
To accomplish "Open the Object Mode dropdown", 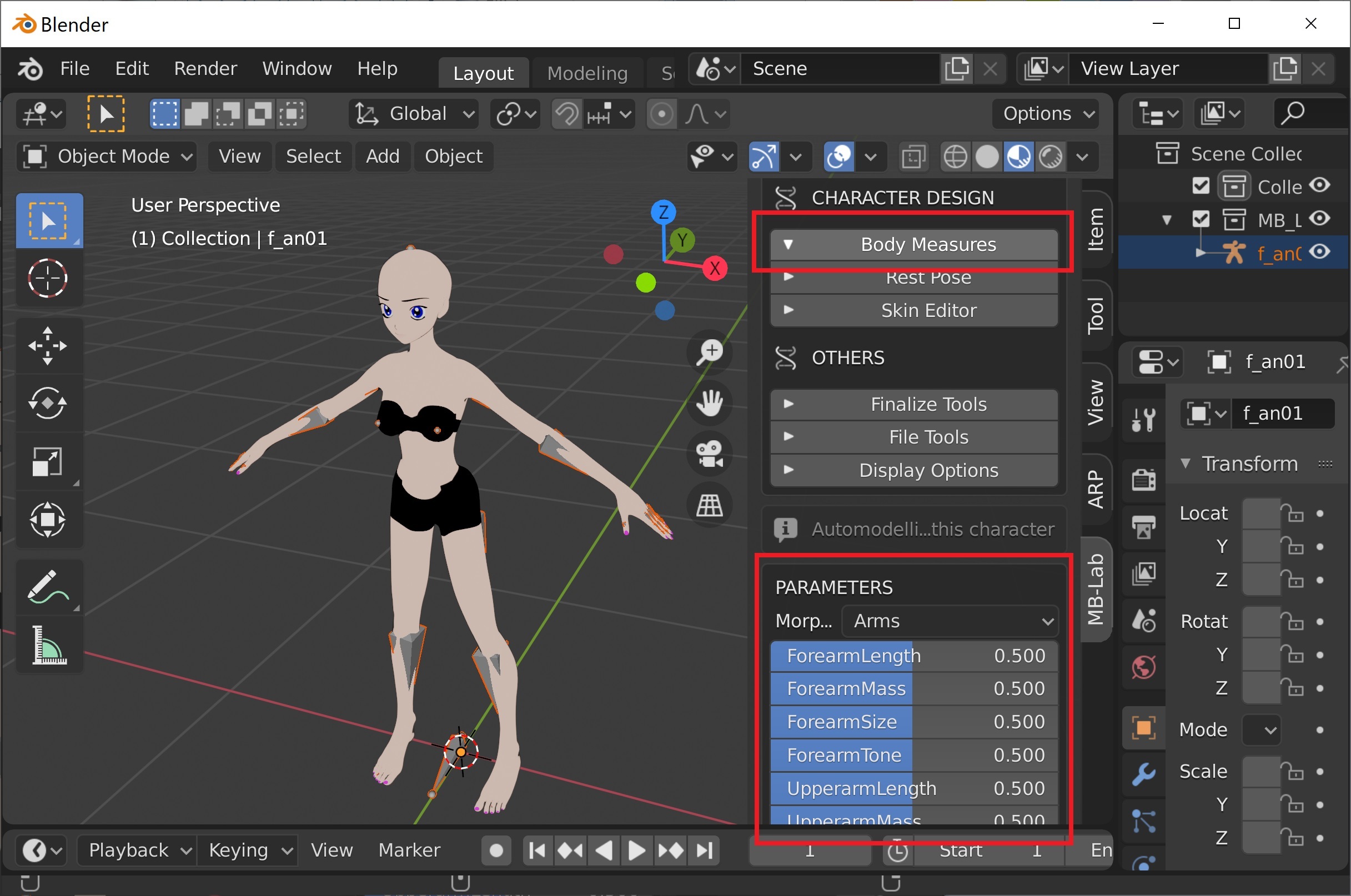I will point(107,157).
